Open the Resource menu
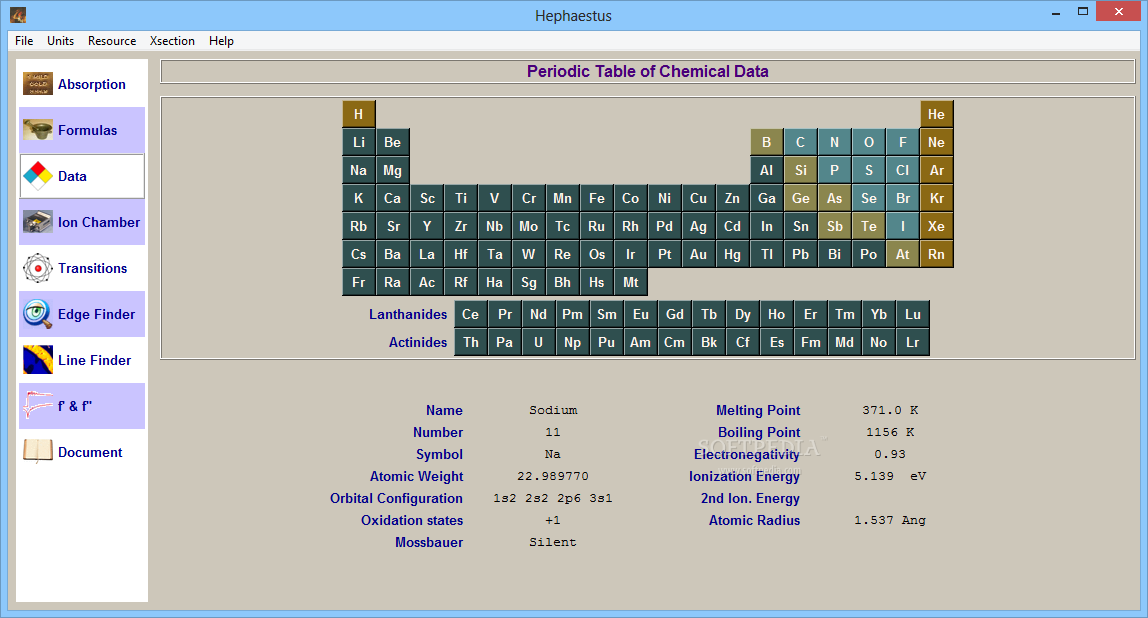Screen dimensions: 1148x618 (112, 41)
